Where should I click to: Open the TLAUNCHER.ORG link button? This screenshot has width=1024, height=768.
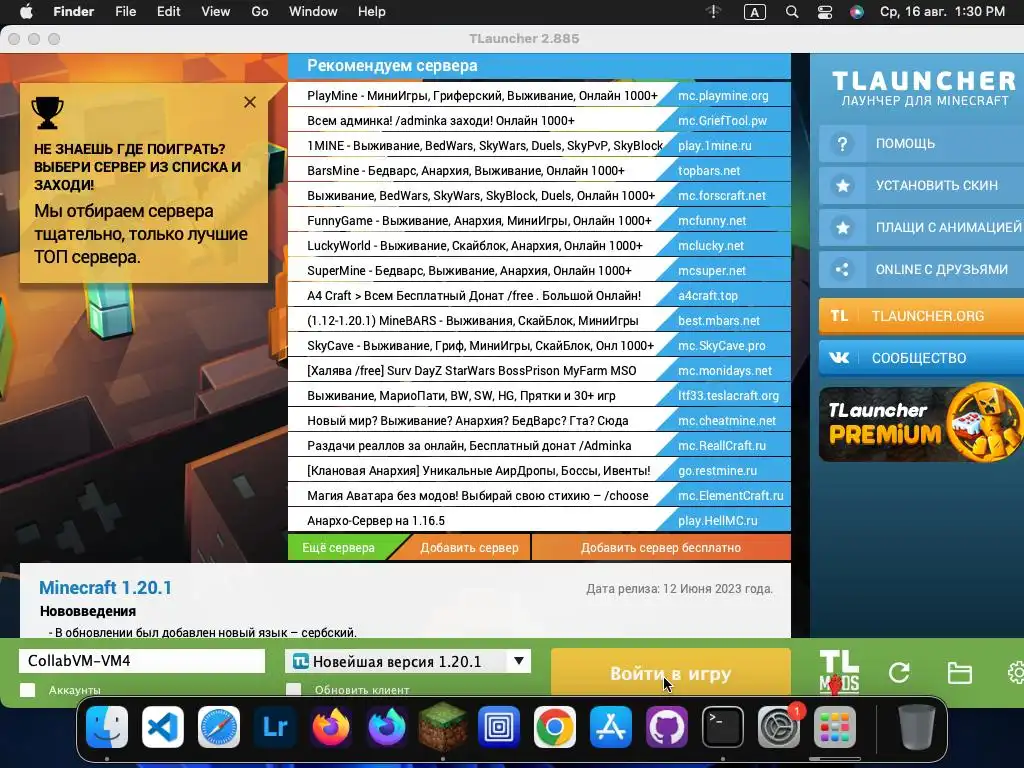point(921,316)
